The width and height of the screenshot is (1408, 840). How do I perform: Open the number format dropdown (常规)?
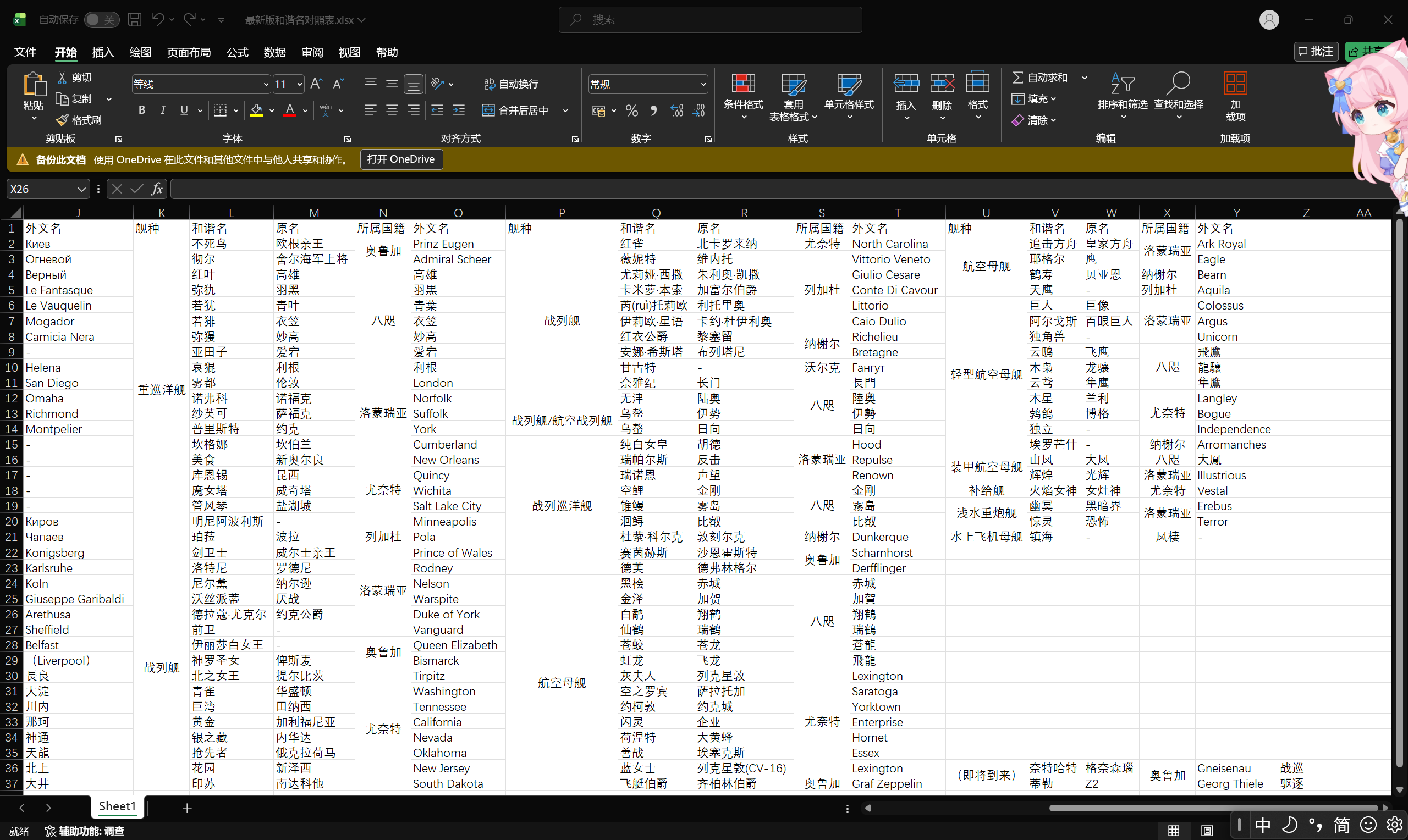tap(703, 85)
